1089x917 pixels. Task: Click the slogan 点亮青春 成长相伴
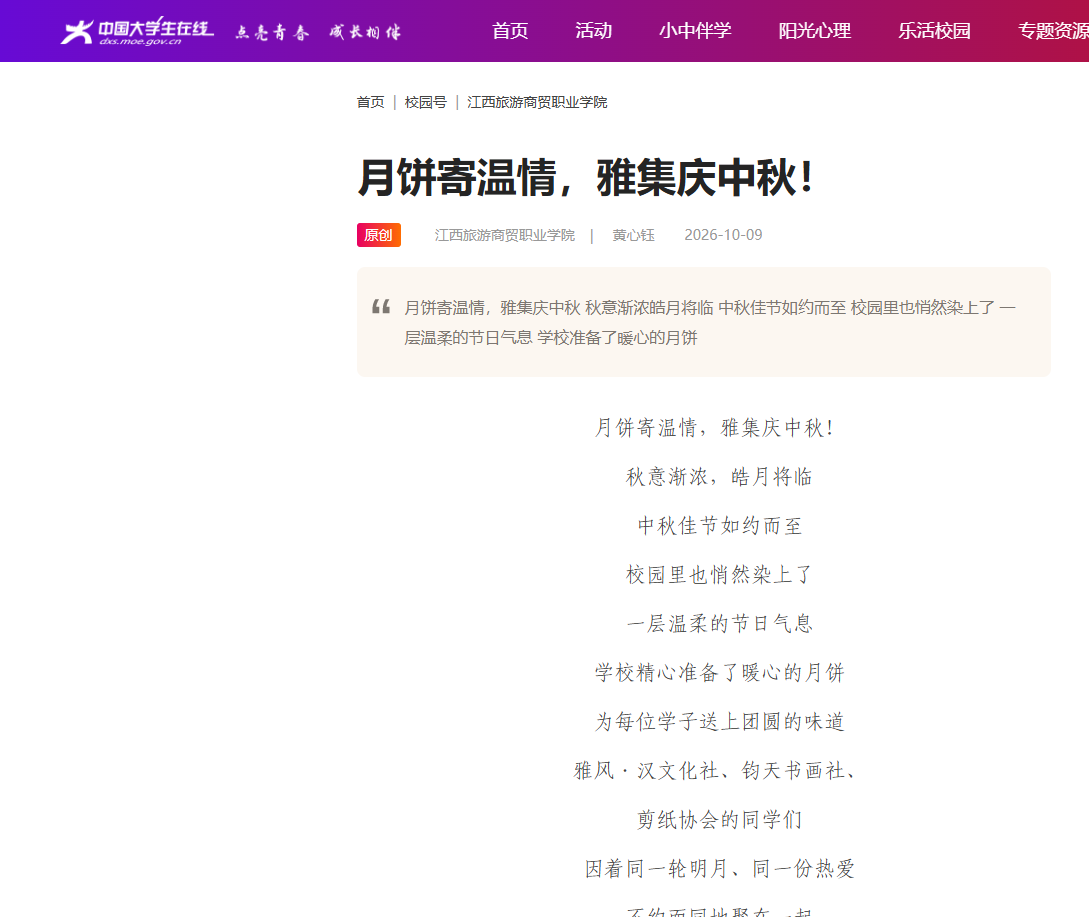tap(318, 32)
